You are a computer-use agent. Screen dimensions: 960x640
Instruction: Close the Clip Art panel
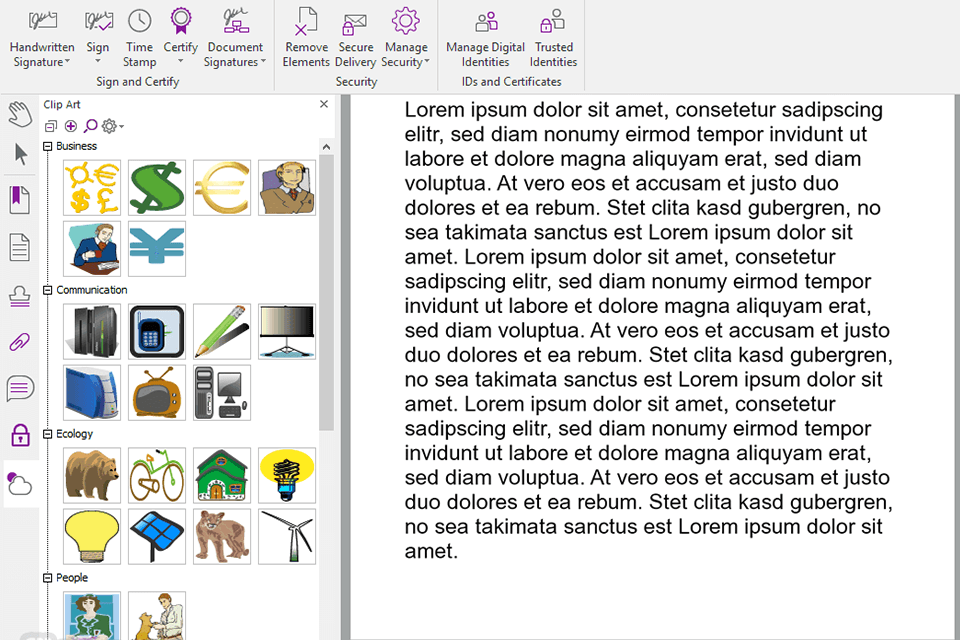pyautogui.click(x=324, y=104)
